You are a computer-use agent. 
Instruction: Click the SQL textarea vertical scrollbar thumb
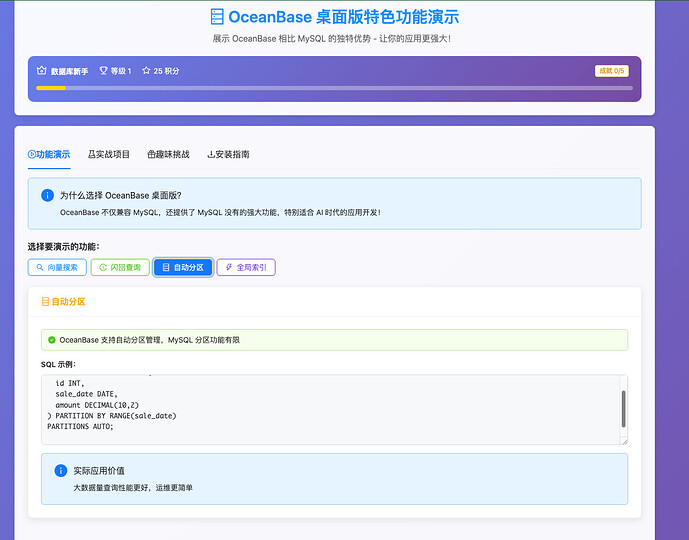click(623, 409)
